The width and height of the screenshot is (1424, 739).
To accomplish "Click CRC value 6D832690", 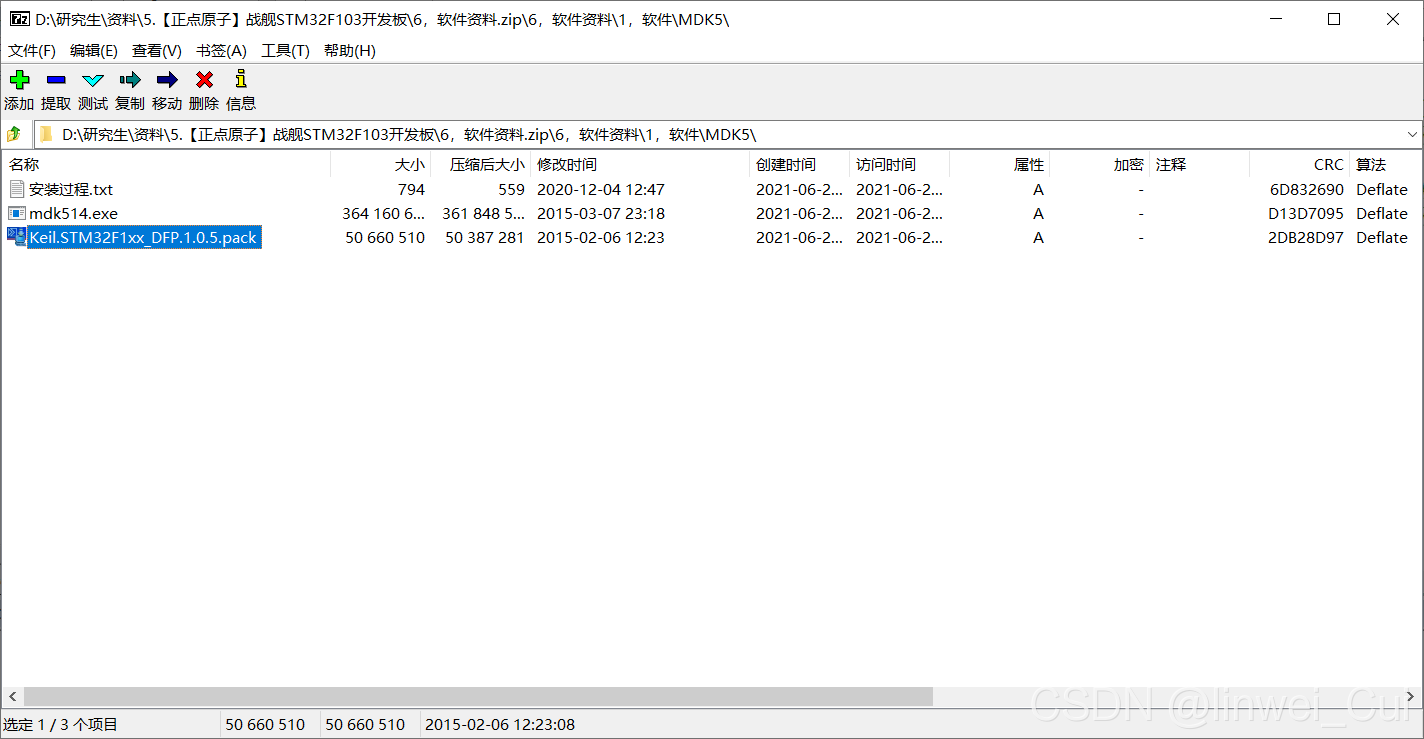I will 1306,189.
